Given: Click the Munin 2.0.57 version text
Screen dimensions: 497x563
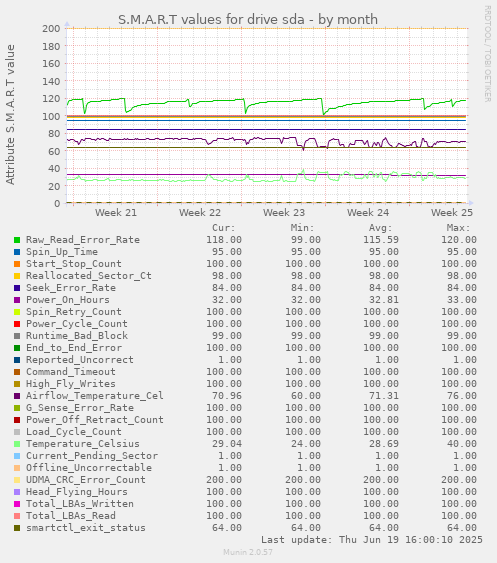Looking at the screenshot, I should point(248,552).
